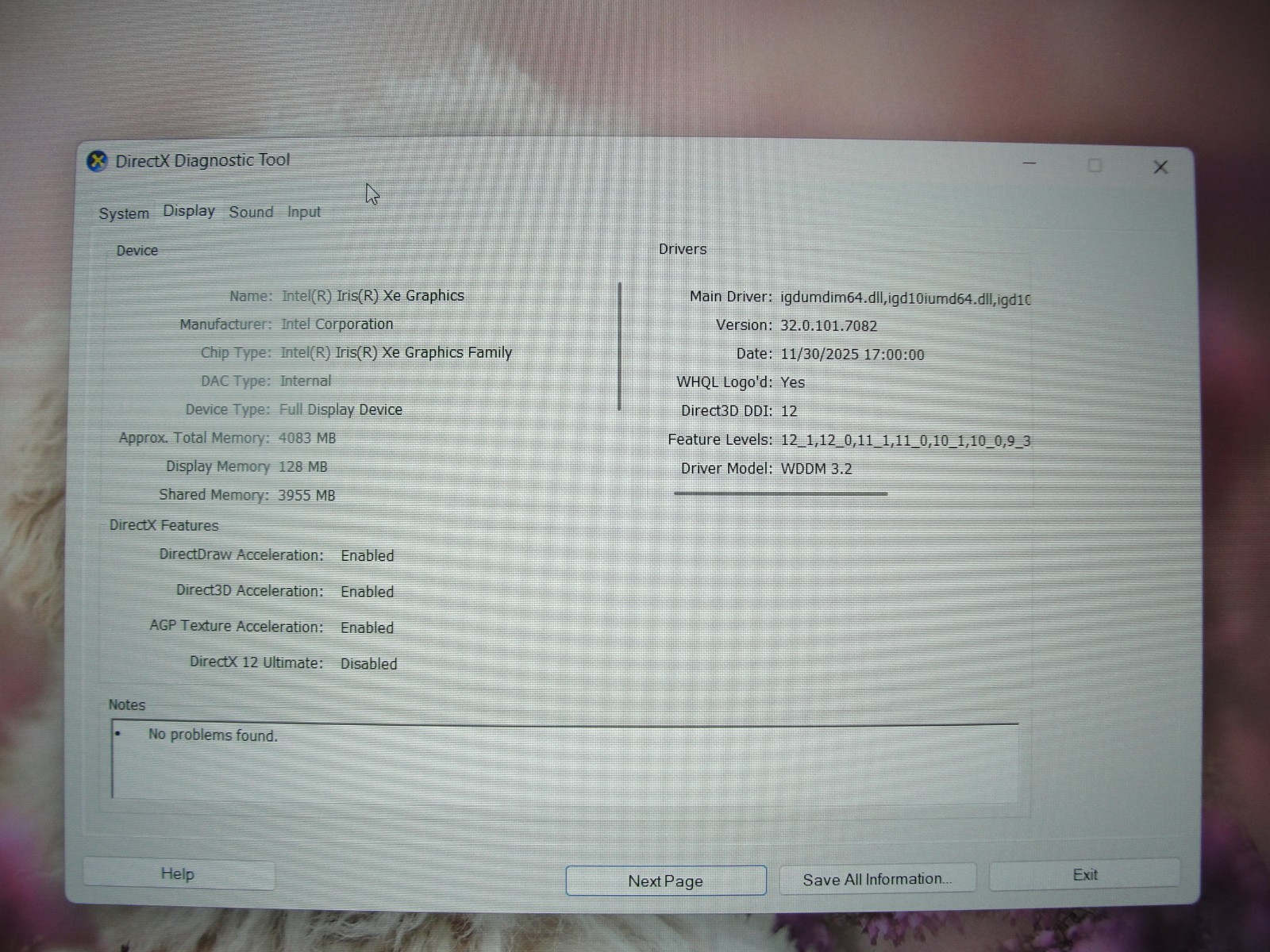Click the chip type 'Intel(R) Iris(R) Xe Graphics Family'

tap(396, 352)
